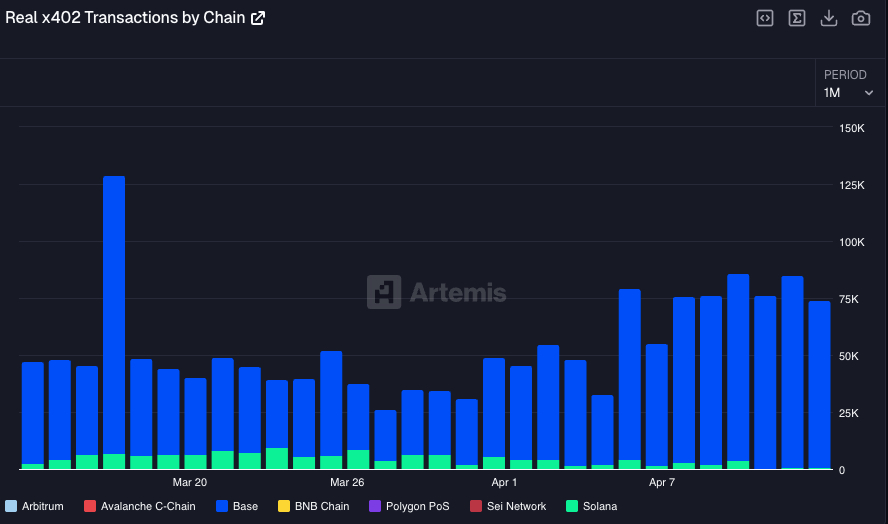Image resolution: width=888 pixels, height=524 pixels.
Task: Open external link icon beside chart title
Action: [x=258, y=18]
